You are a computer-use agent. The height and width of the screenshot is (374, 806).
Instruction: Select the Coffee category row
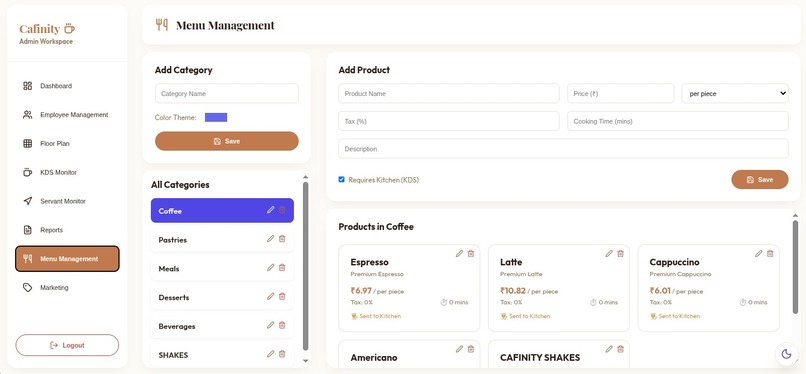[x=222, y=211]
